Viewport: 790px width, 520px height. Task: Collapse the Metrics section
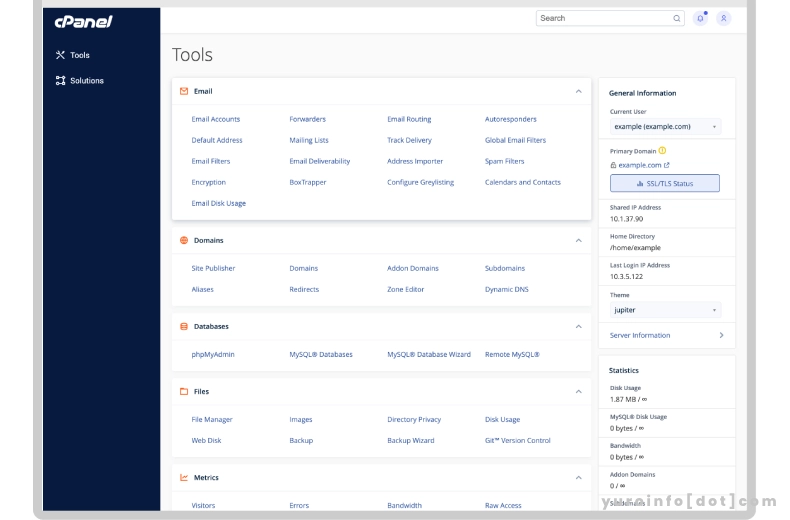[578, 478]
